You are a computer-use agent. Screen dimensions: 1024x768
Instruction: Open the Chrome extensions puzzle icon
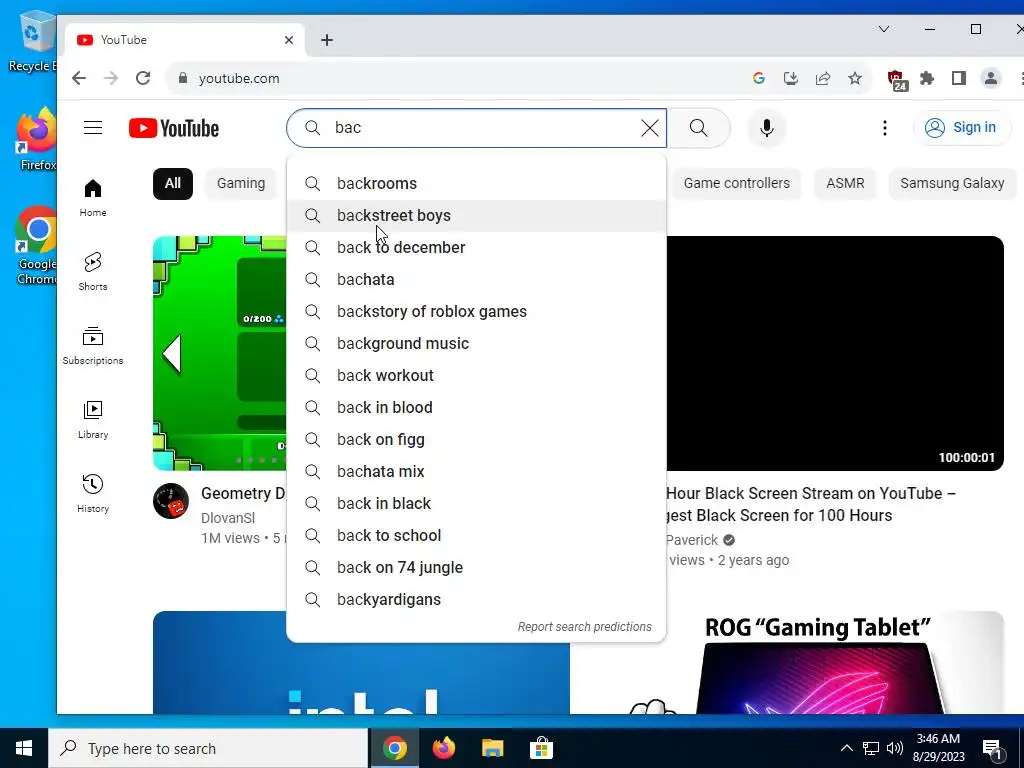click(927, 78)
